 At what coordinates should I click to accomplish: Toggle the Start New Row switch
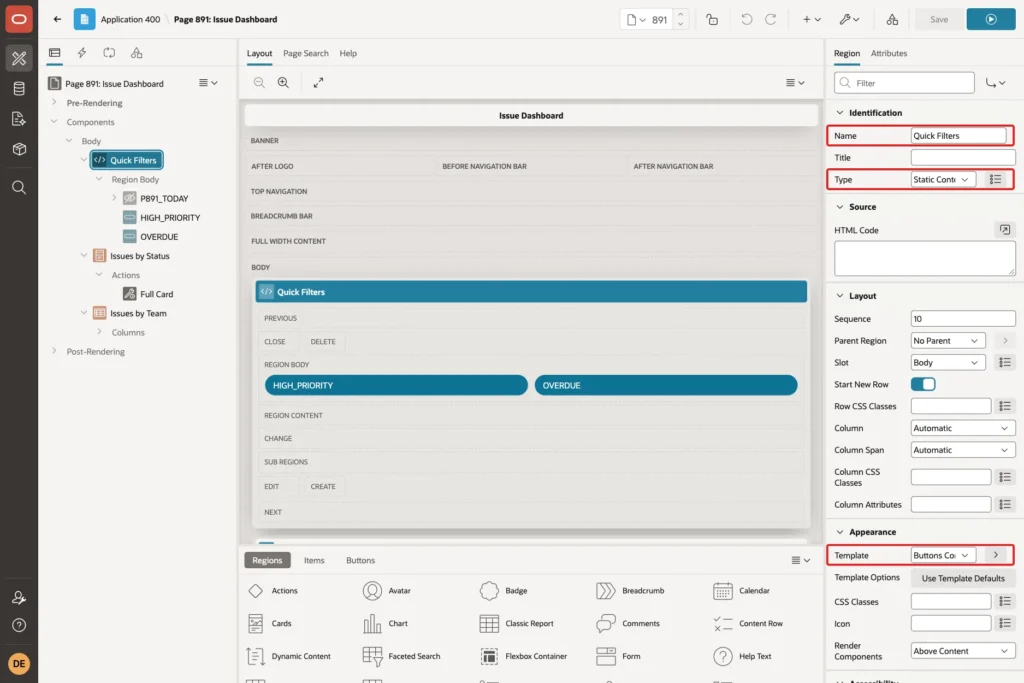coord(923,384)
